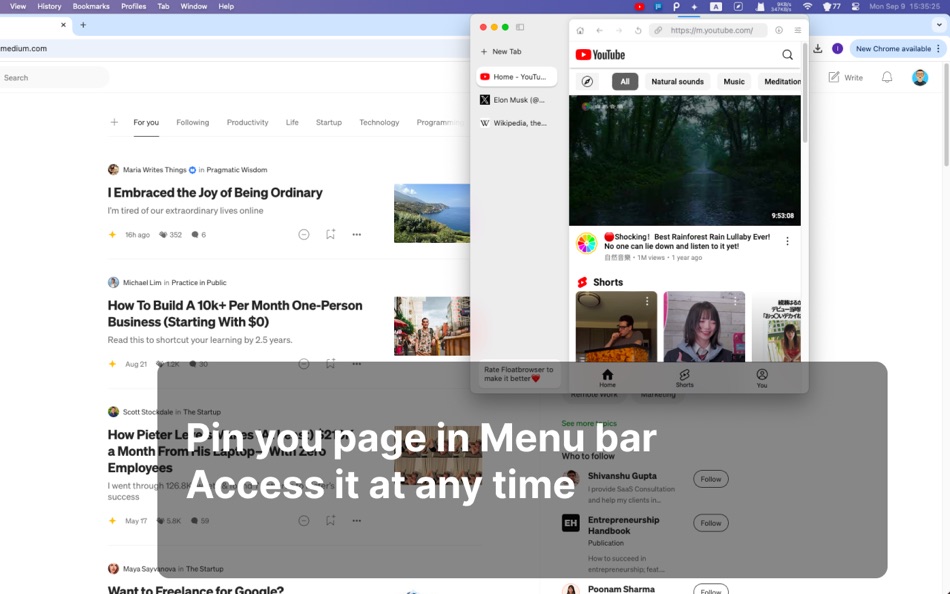Reload the page in Floatbrowser
This screenshot has height=594, width=950.
638,30
